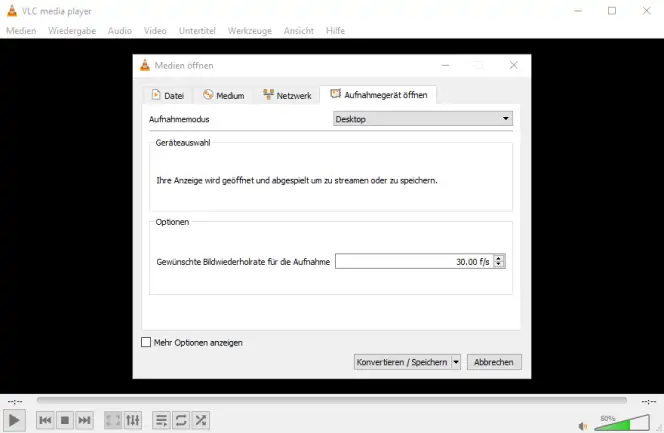The height and width of the screenshot is (433, 664).
Task: Seek on the playback progress bar
Action: (x=332, y=400)
